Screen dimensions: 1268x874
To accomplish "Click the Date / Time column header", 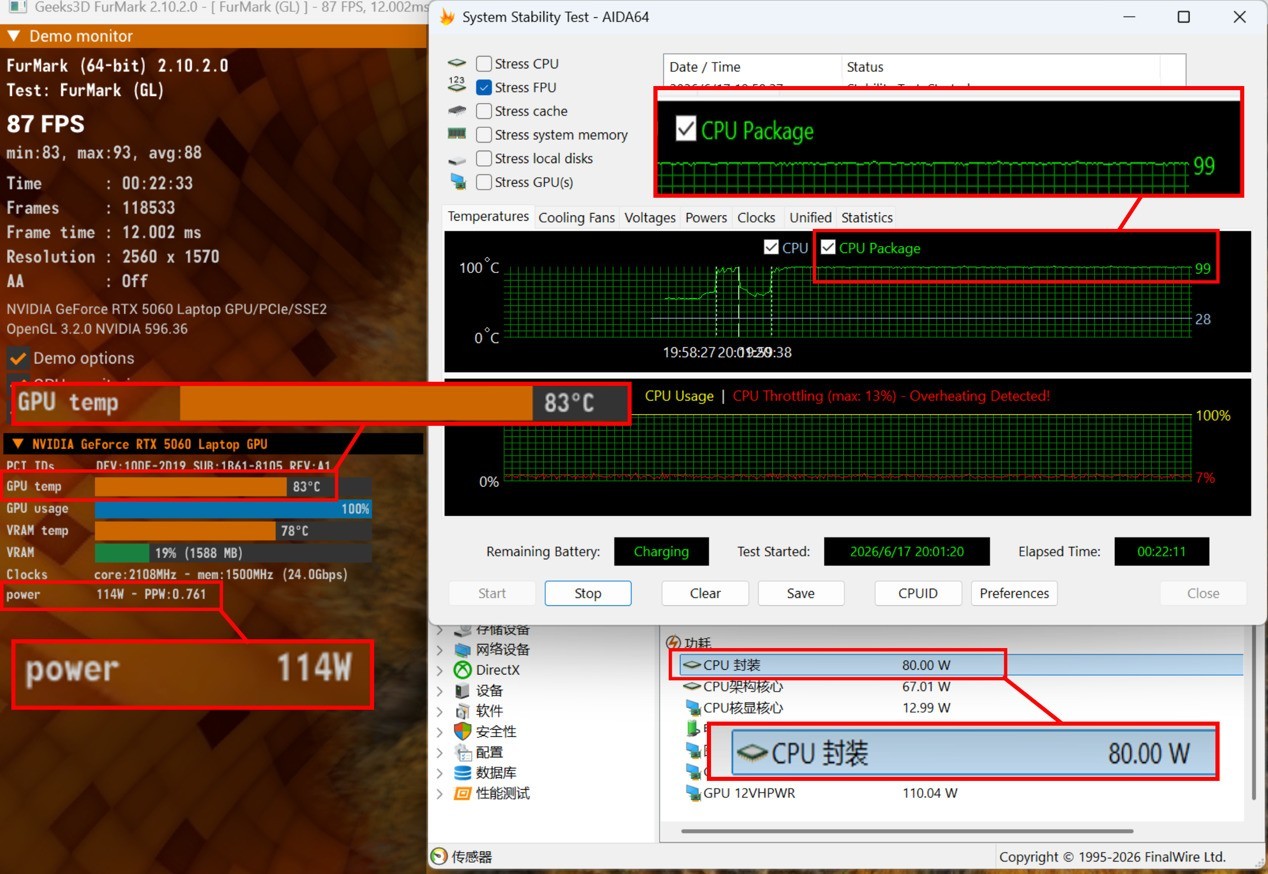I will tap(753, 67).
